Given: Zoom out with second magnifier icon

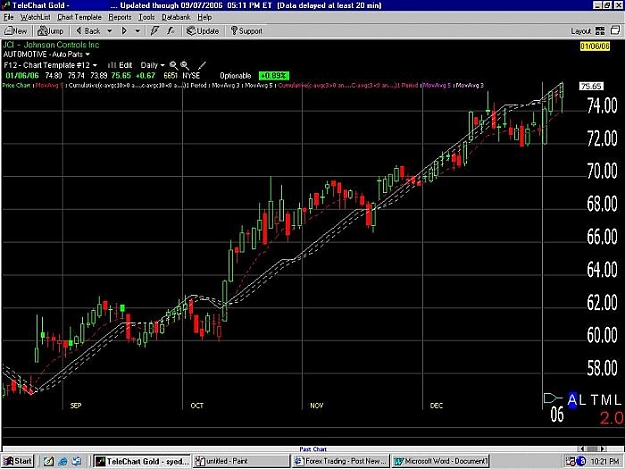Looking at the screenshot, I should 184,65.
